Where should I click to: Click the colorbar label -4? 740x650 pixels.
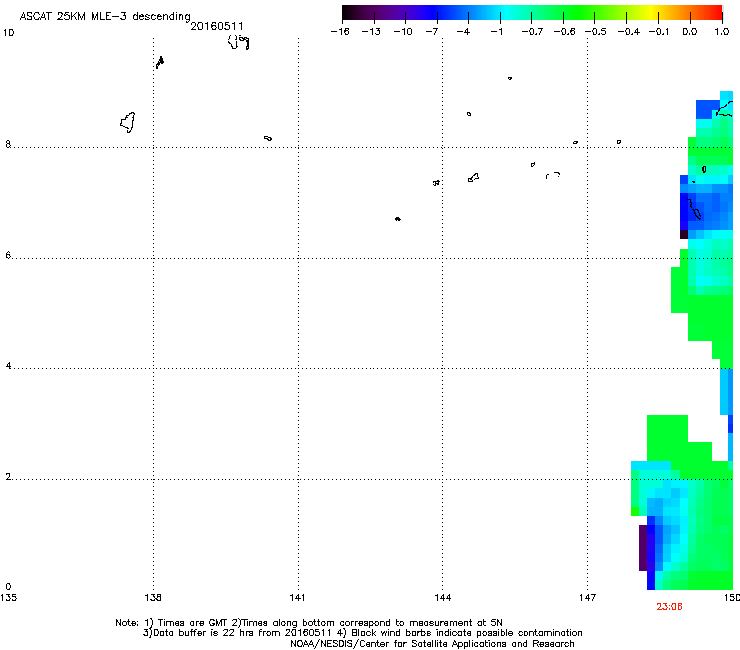pyautogui.click(x=463, y=32)
